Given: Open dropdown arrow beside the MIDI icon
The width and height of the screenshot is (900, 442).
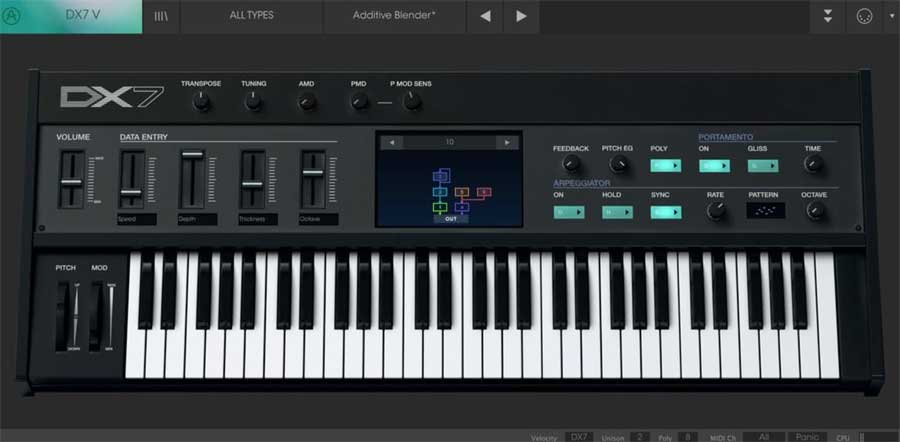Looking at the screenshot, I should coord(891,16).
